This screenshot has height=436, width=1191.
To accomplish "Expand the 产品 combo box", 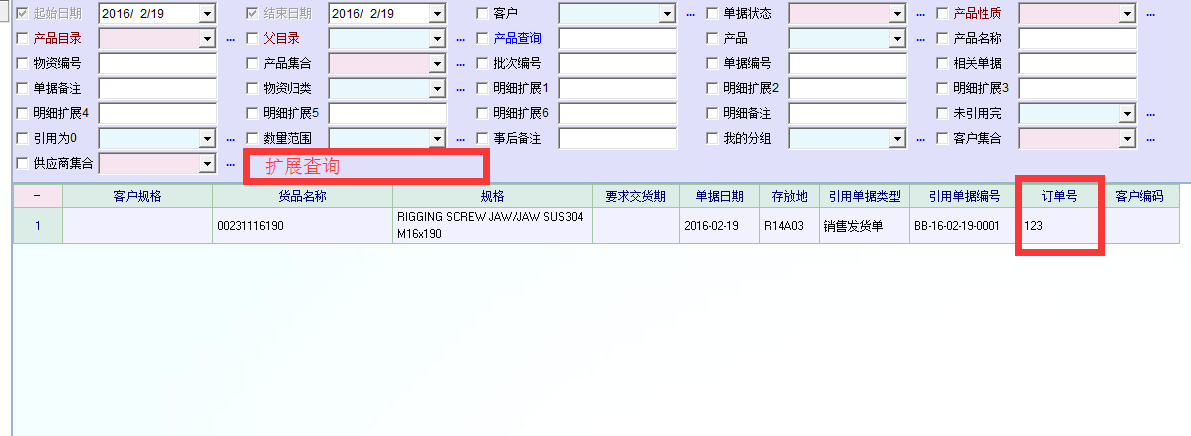I will [897, 39].
